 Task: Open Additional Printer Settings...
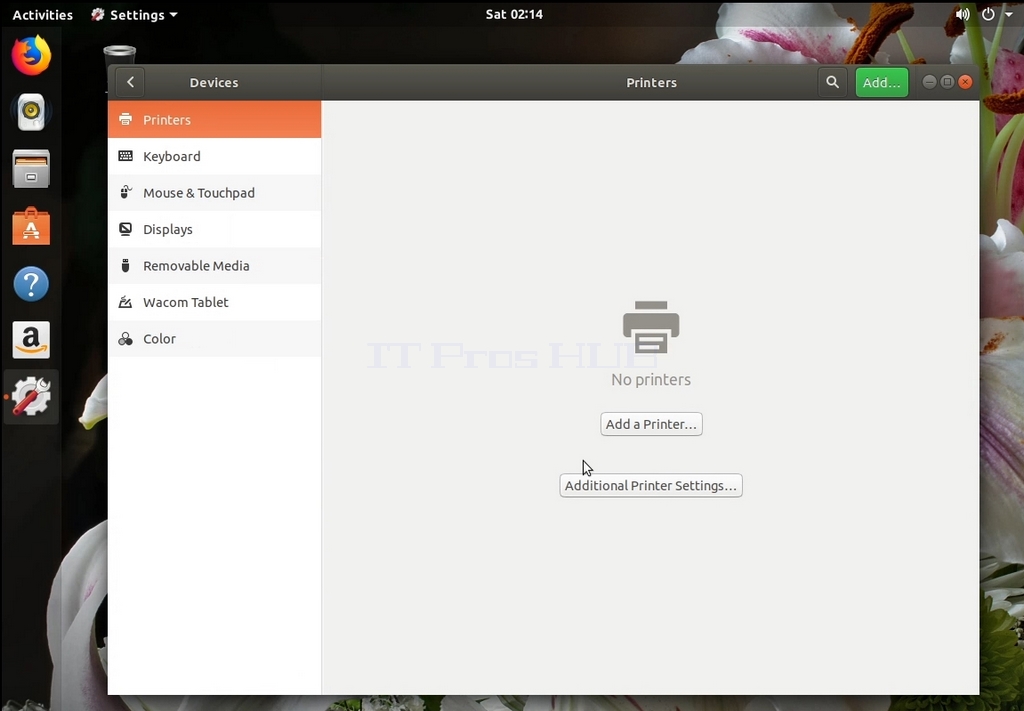click(x=650, y=485)
